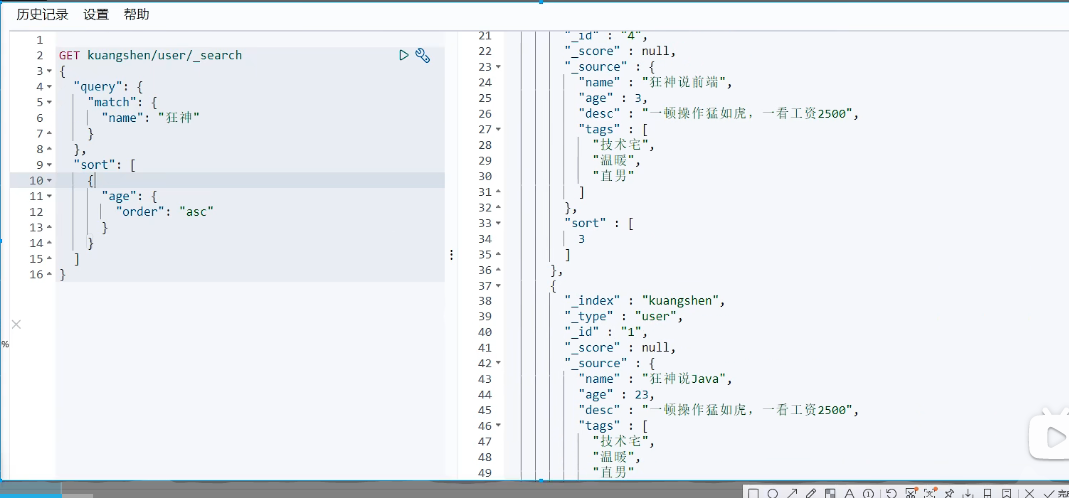This screenshot has width=1069, height=498.
Task: Click the sort value 3 on line 34
Action: click(582, 239)
